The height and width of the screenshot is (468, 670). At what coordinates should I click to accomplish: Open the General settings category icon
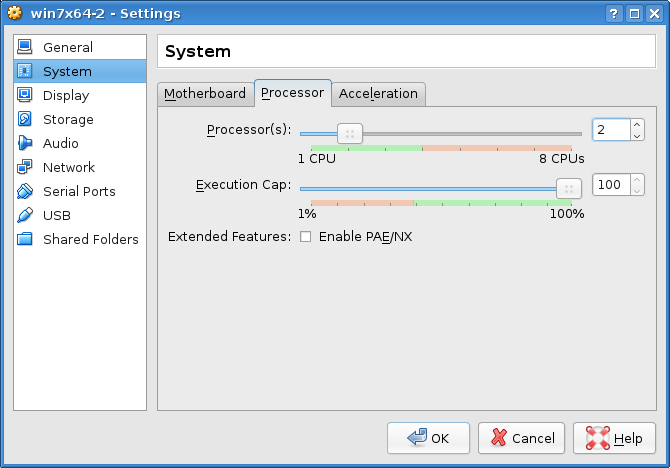25,47
